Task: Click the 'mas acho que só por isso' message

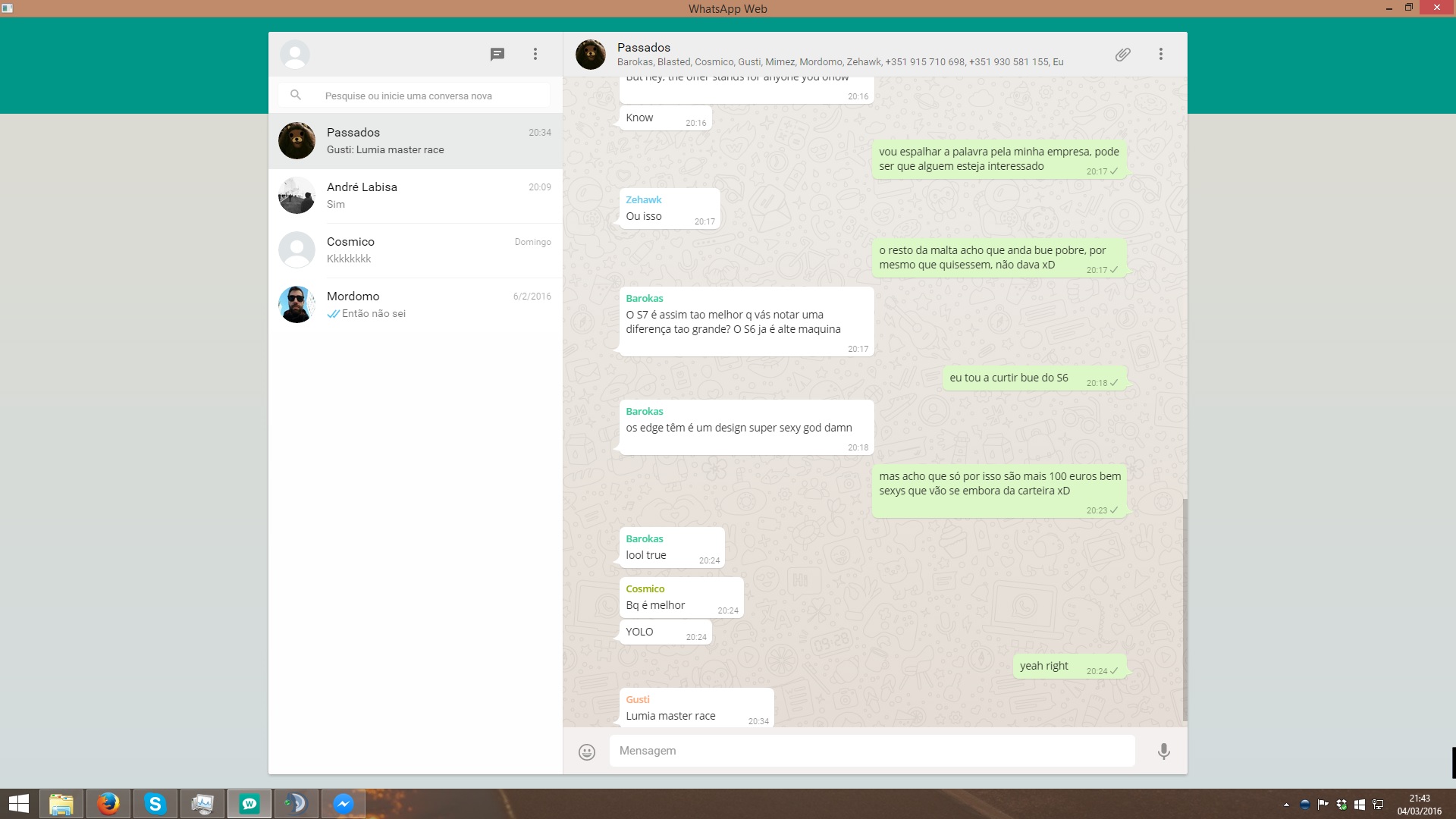Action: click(x=999, y=491)
